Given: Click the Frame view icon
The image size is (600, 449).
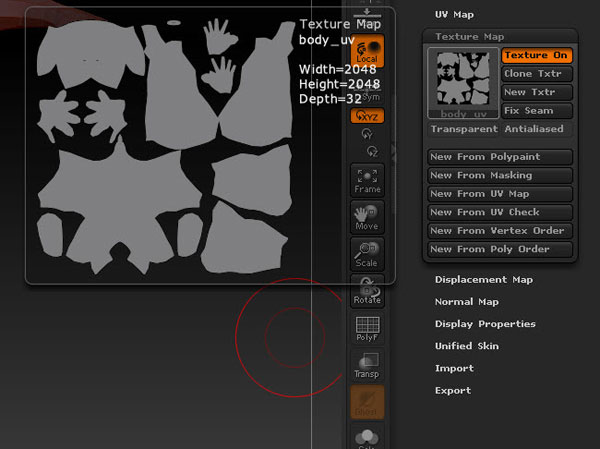Looking at the screenshot, I should (x=367, y=180).
